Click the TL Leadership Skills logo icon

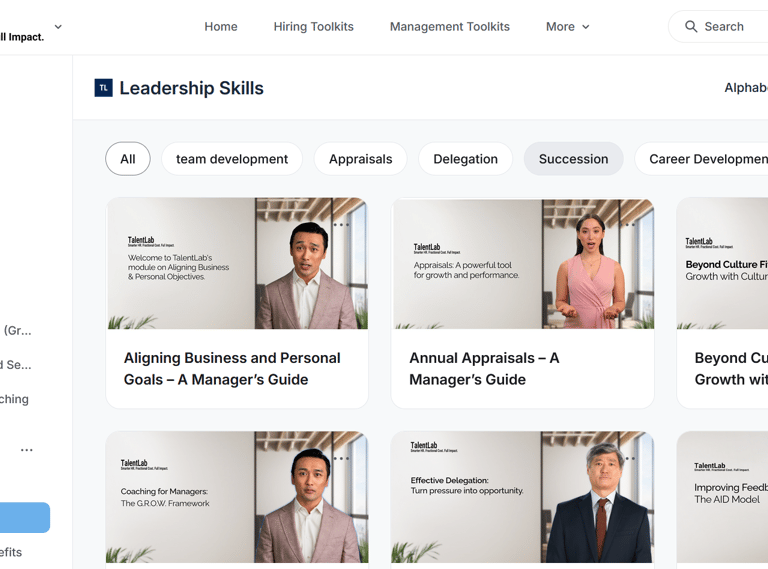pos(103,88)
